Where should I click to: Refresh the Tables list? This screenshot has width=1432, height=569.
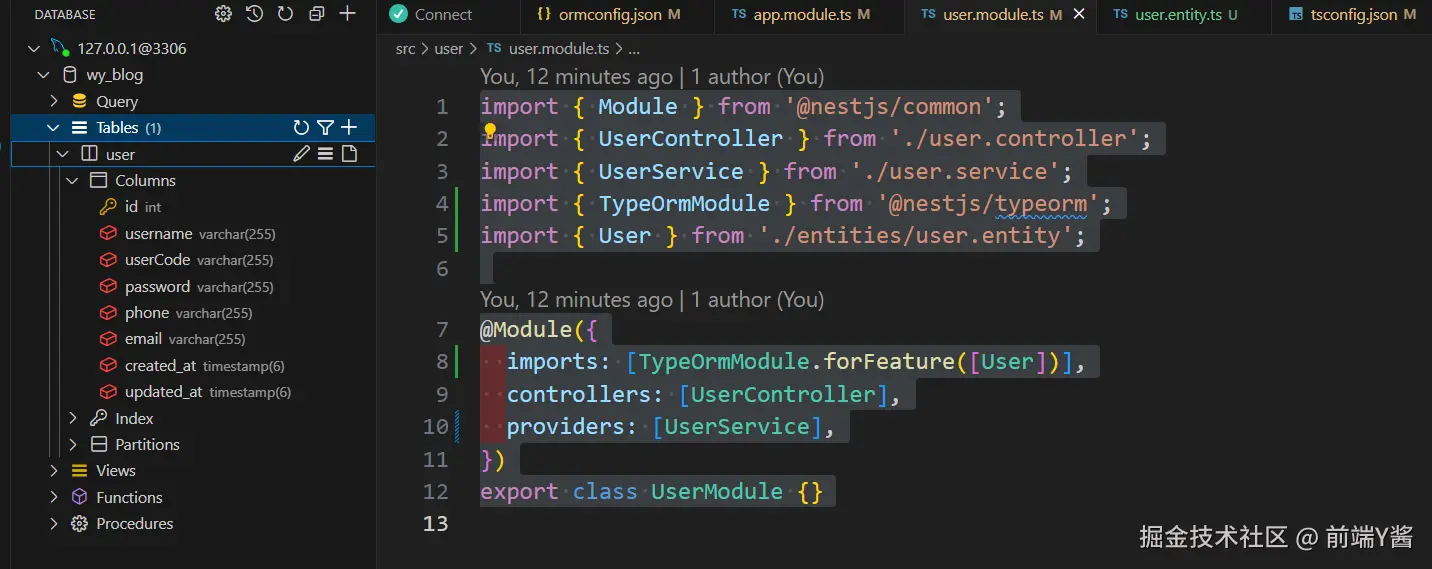301,127
